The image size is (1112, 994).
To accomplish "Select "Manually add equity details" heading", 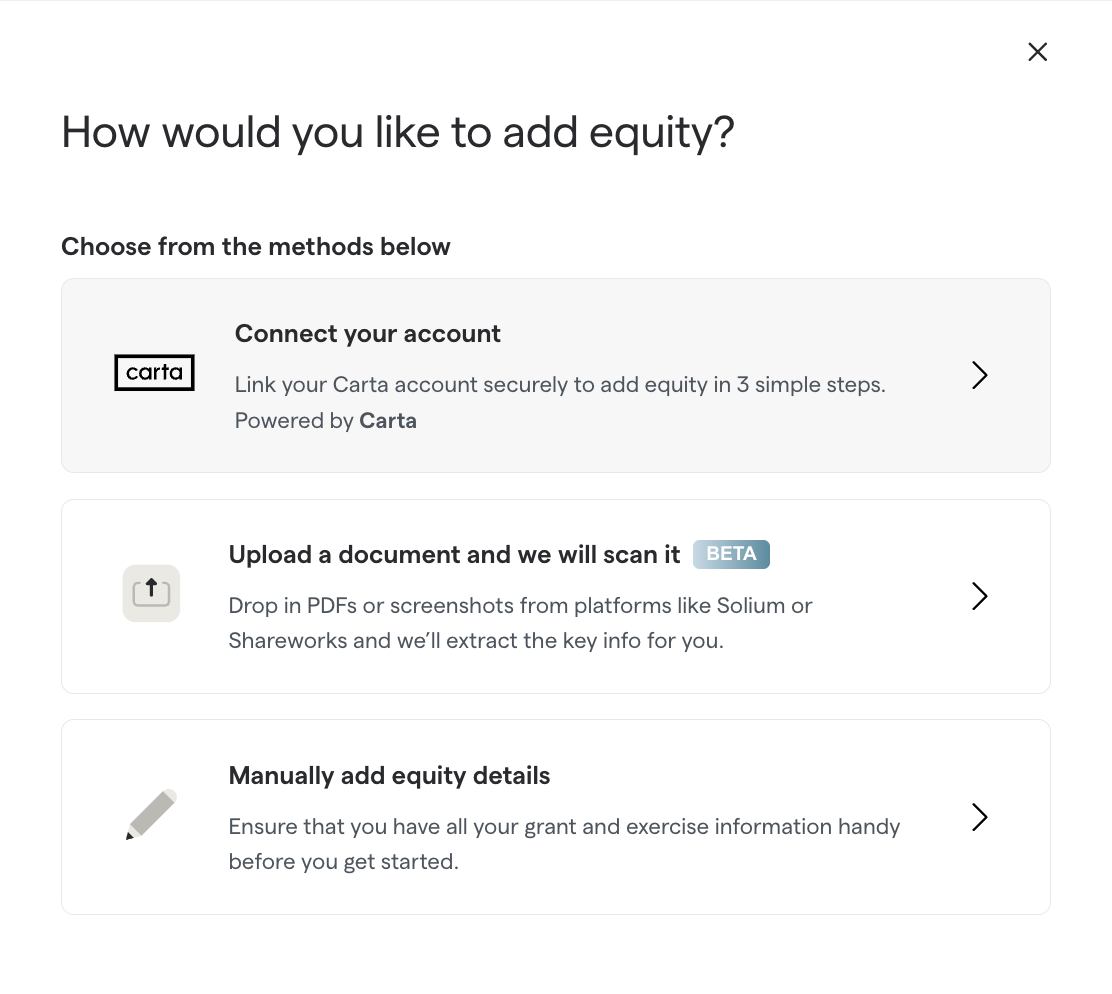I will (389, 776).
